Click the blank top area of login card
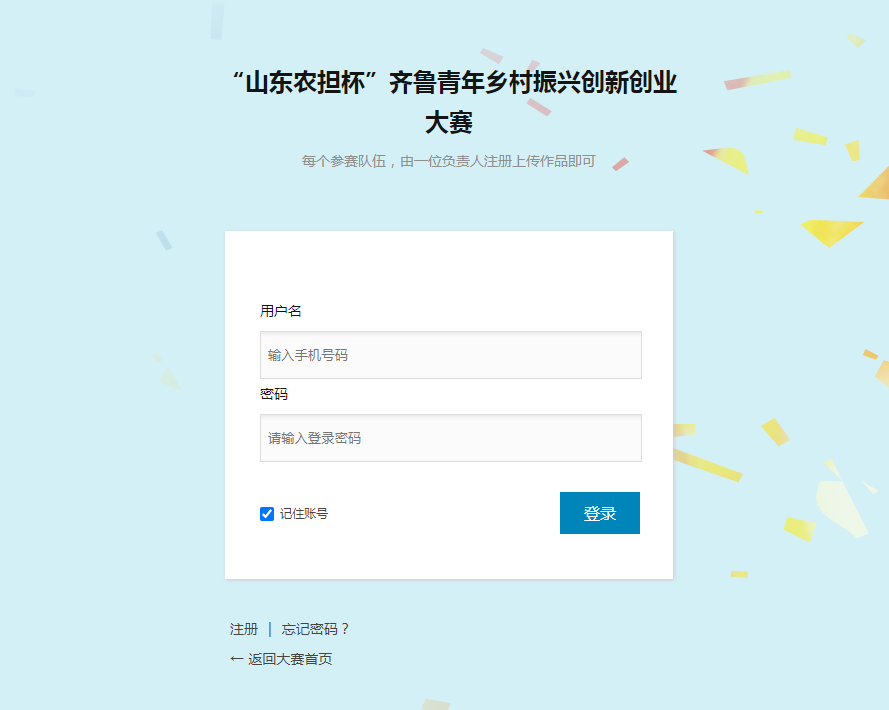This screenshot has height=710, width=889. (x=449, y=264)
